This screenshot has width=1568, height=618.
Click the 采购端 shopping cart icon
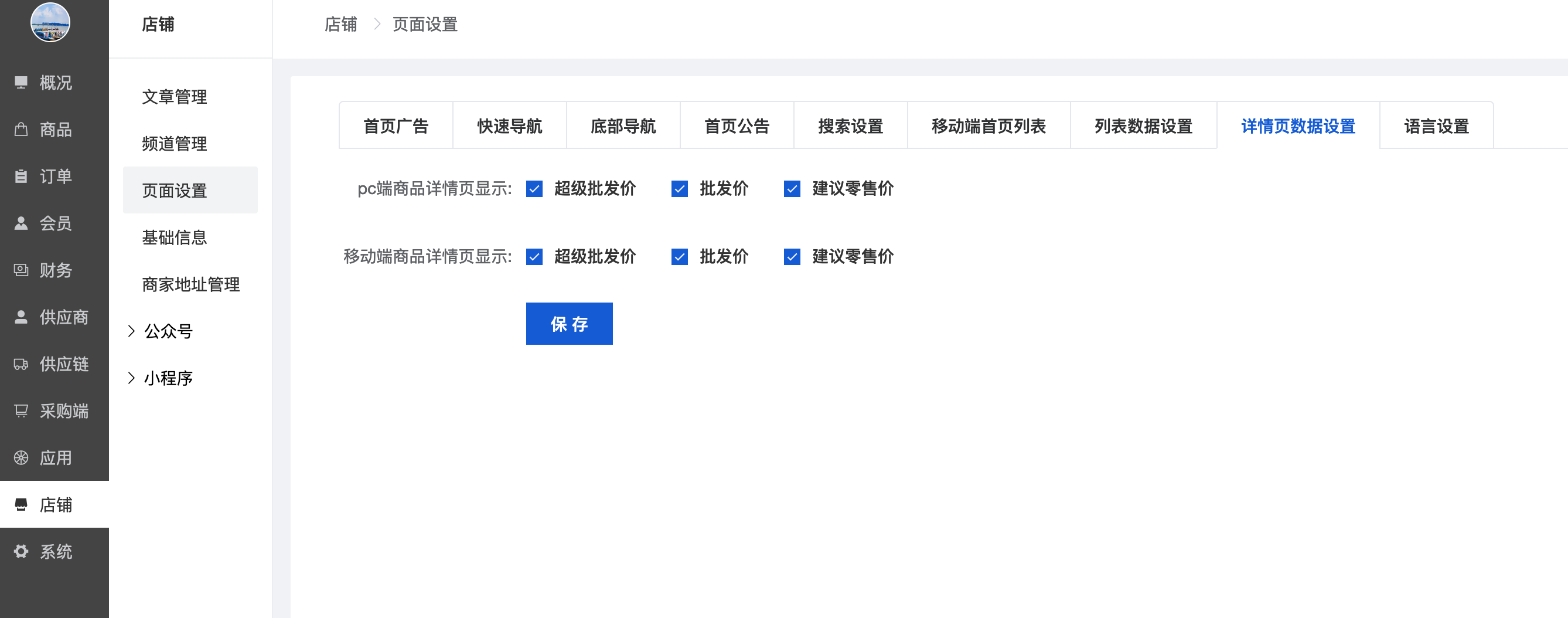tap(21, 411)
